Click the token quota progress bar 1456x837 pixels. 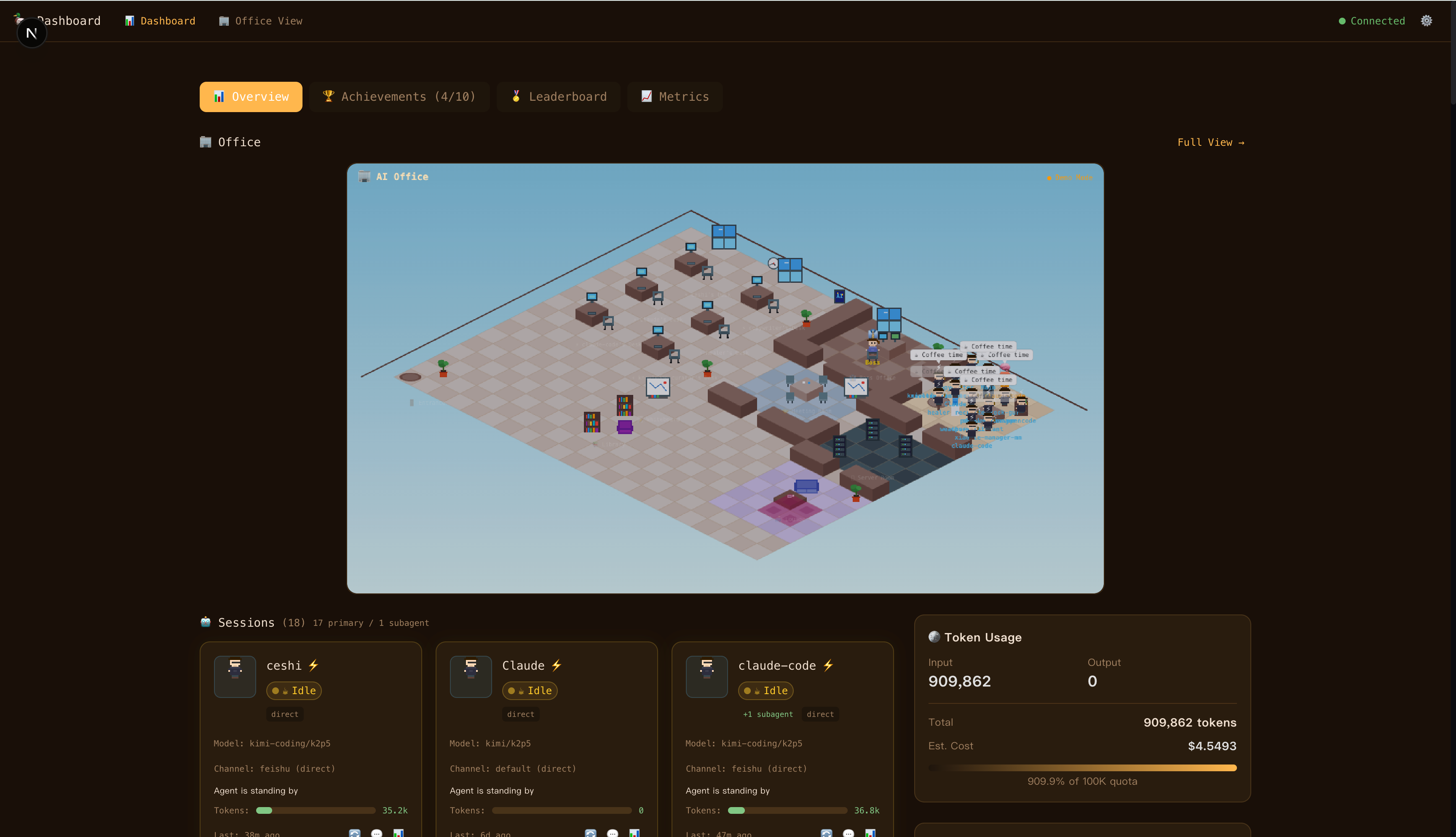pos(1082,767)
